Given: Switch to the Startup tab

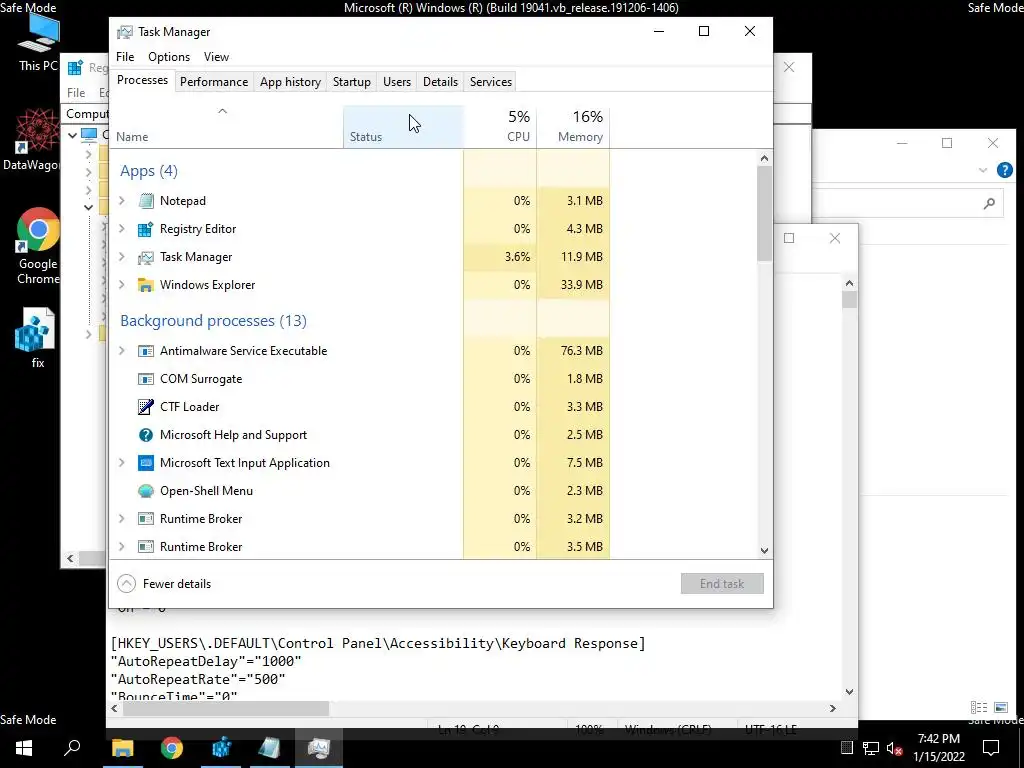Looking at the screenshot, I should click(x=351, y=82).
